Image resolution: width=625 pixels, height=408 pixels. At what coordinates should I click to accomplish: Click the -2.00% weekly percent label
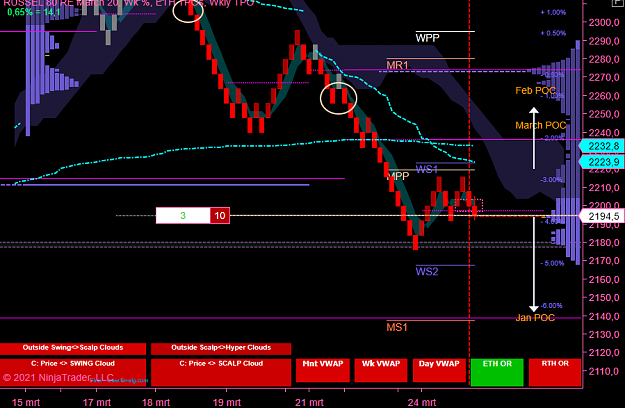[x=552, y=138]
